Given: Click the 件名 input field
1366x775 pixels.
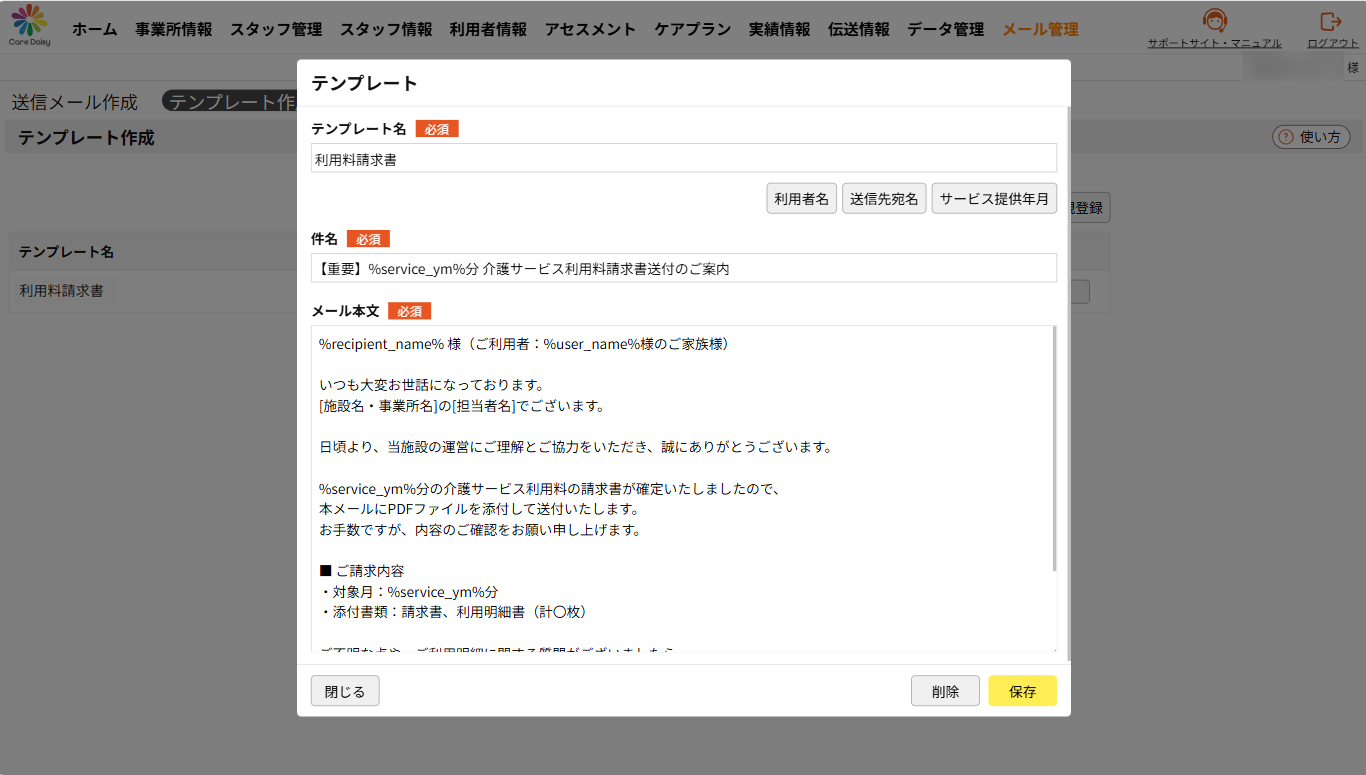Looking at the screenshot, I should 684,268.
